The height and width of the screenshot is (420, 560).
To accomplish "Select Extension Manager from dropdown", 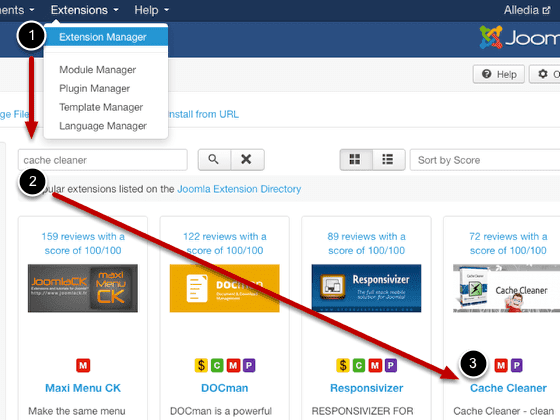I will [x=106, y=37].
